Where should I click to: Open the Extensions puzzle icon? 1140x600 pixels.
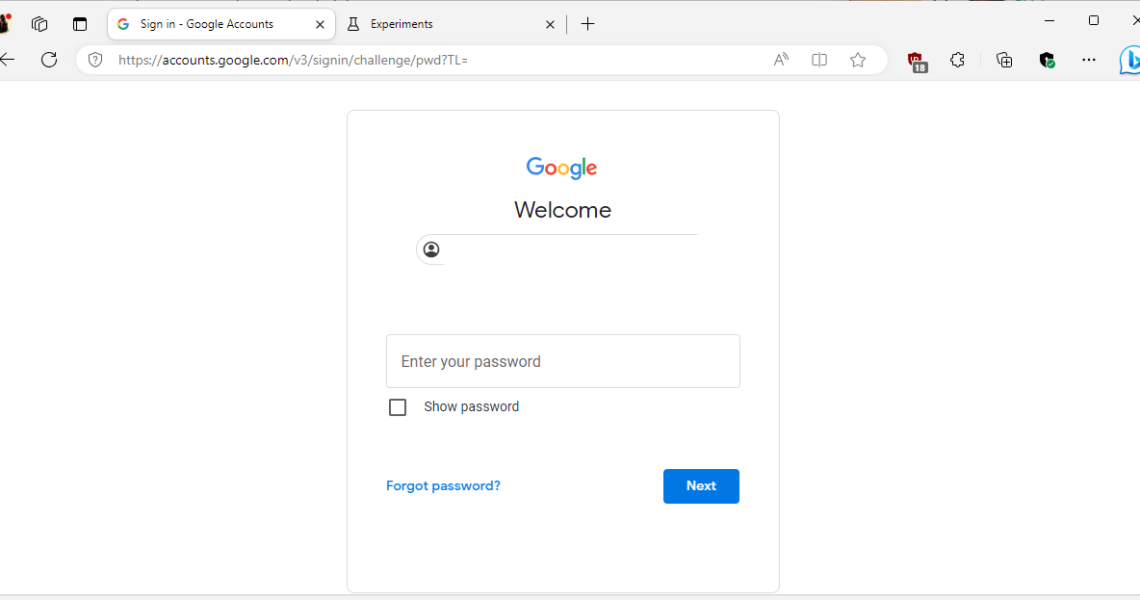[x=957, y=60]
